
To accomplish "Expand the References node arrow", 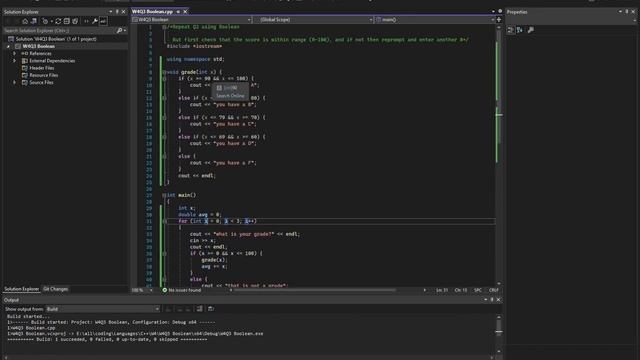I will pyautogui.click(x=15, y=53).
